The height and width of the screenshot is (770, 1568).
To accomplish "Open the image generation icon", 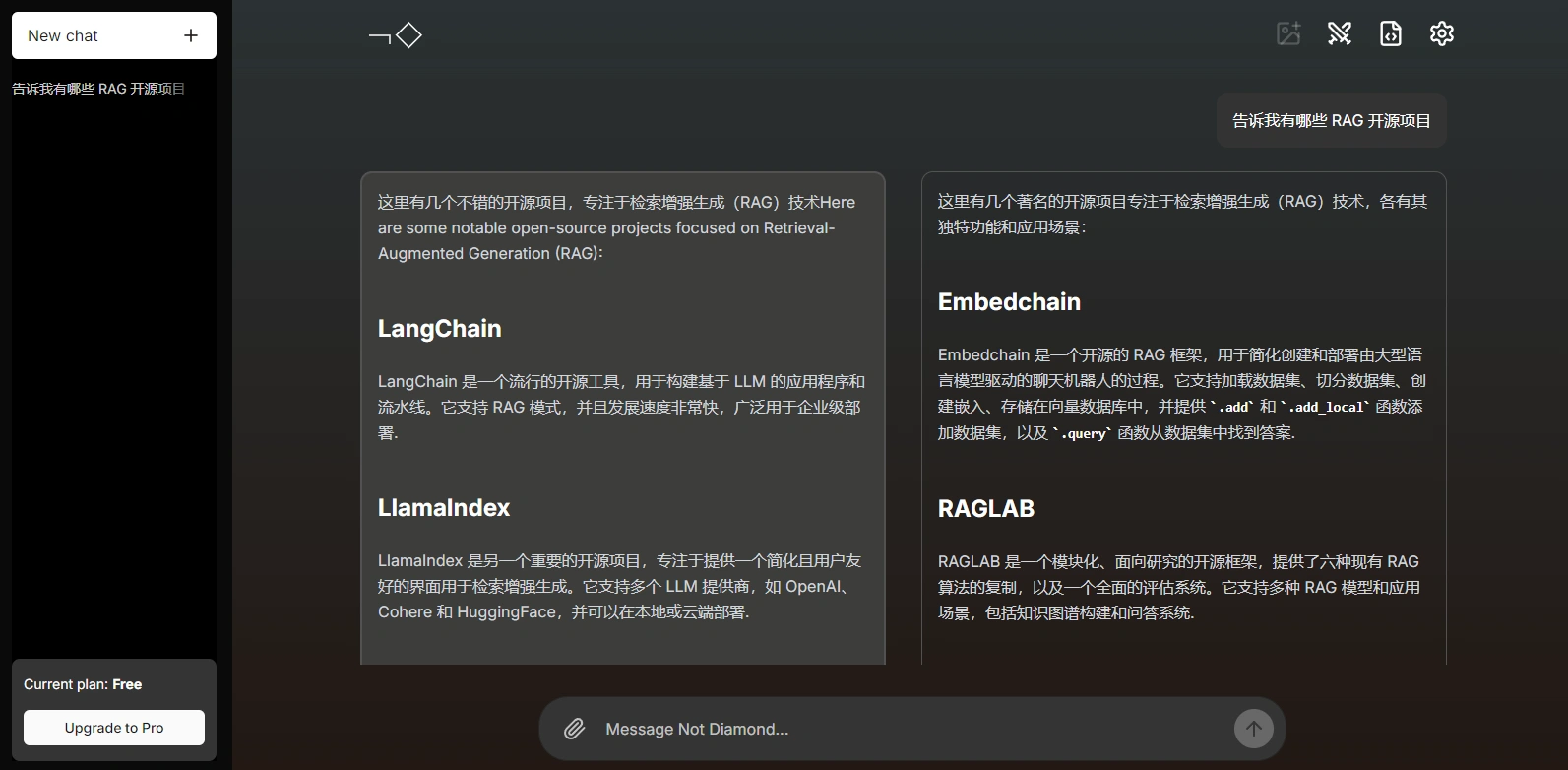I will 1288,33.
